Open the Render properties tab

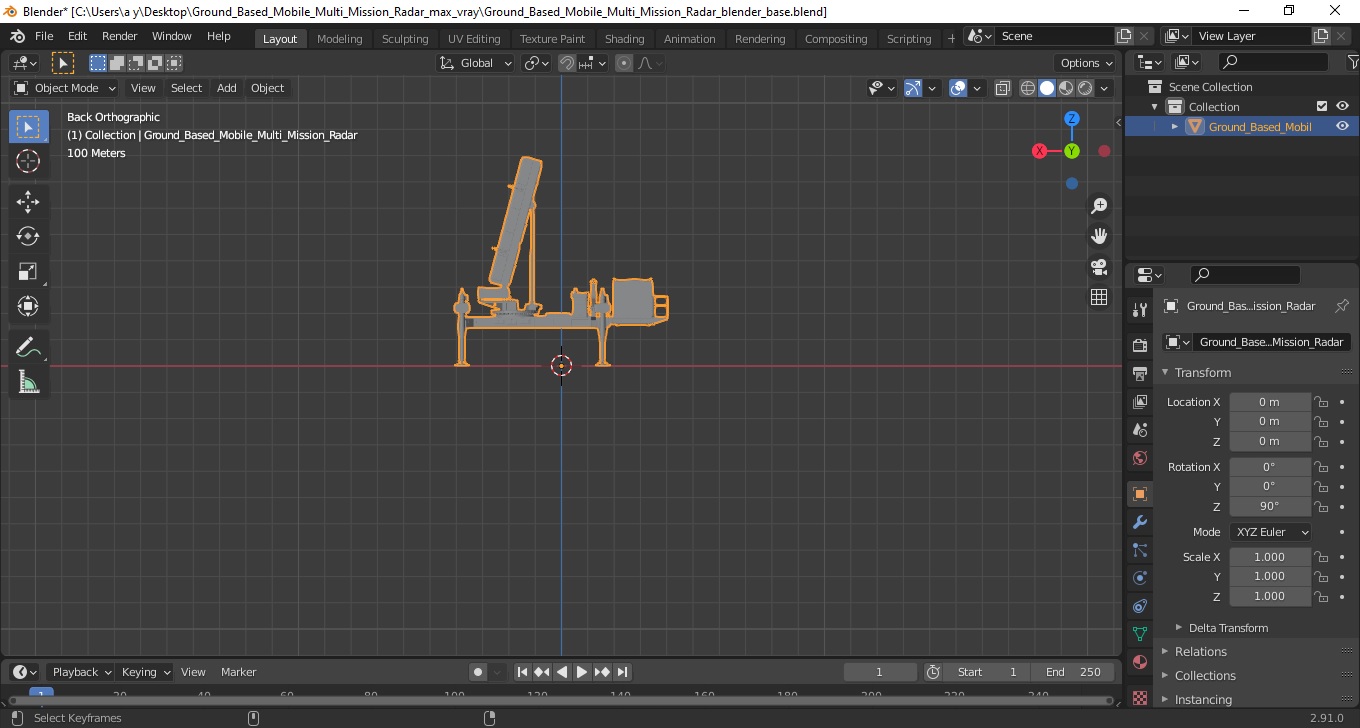pos(1139,345)
